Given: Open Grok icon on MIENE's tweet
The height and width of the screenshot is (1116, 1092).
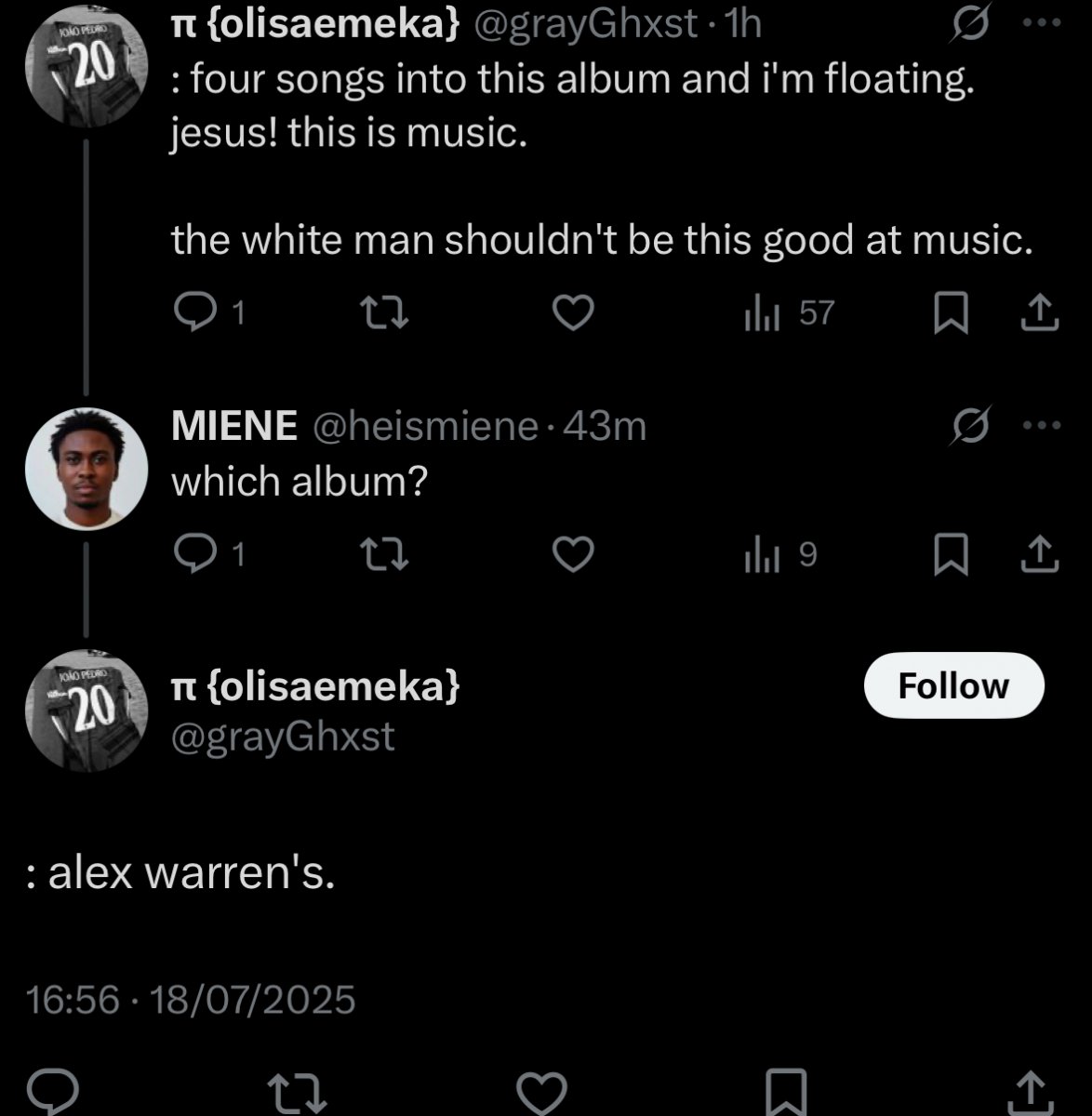Looking at the screenshot, I should point(971,426).
